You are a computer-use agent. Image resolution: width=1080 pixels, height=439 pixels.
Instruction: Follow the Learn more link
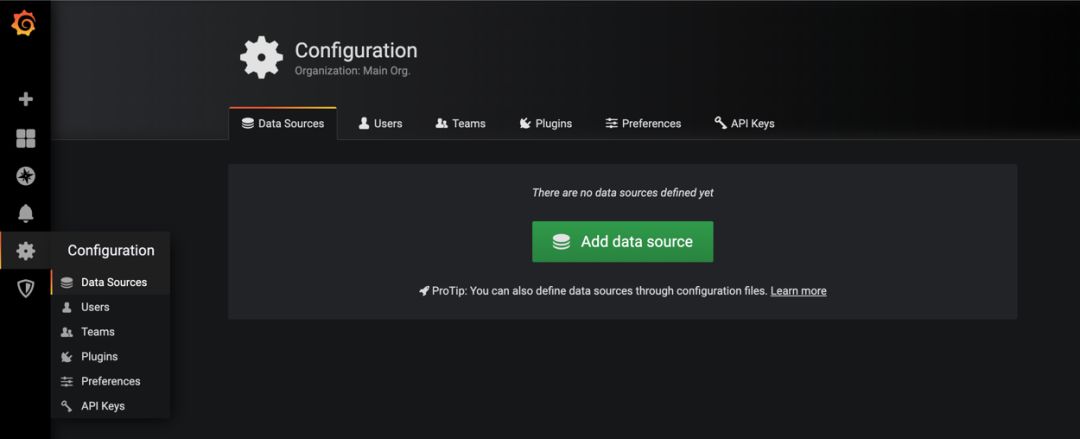point(798,291)
